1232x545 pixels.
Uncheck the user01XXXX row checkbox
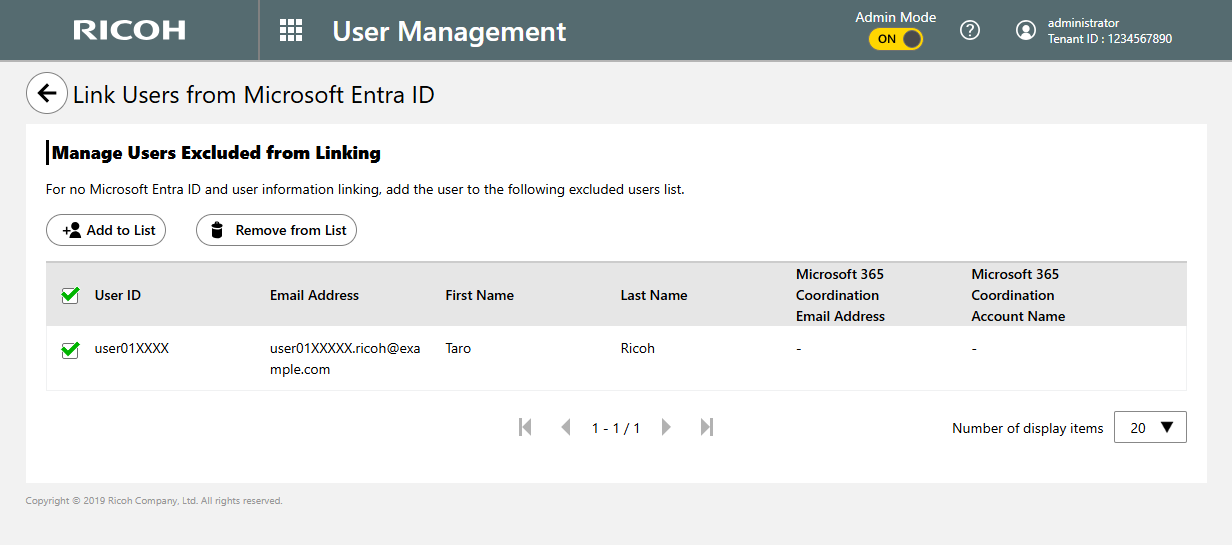(70, 349)
